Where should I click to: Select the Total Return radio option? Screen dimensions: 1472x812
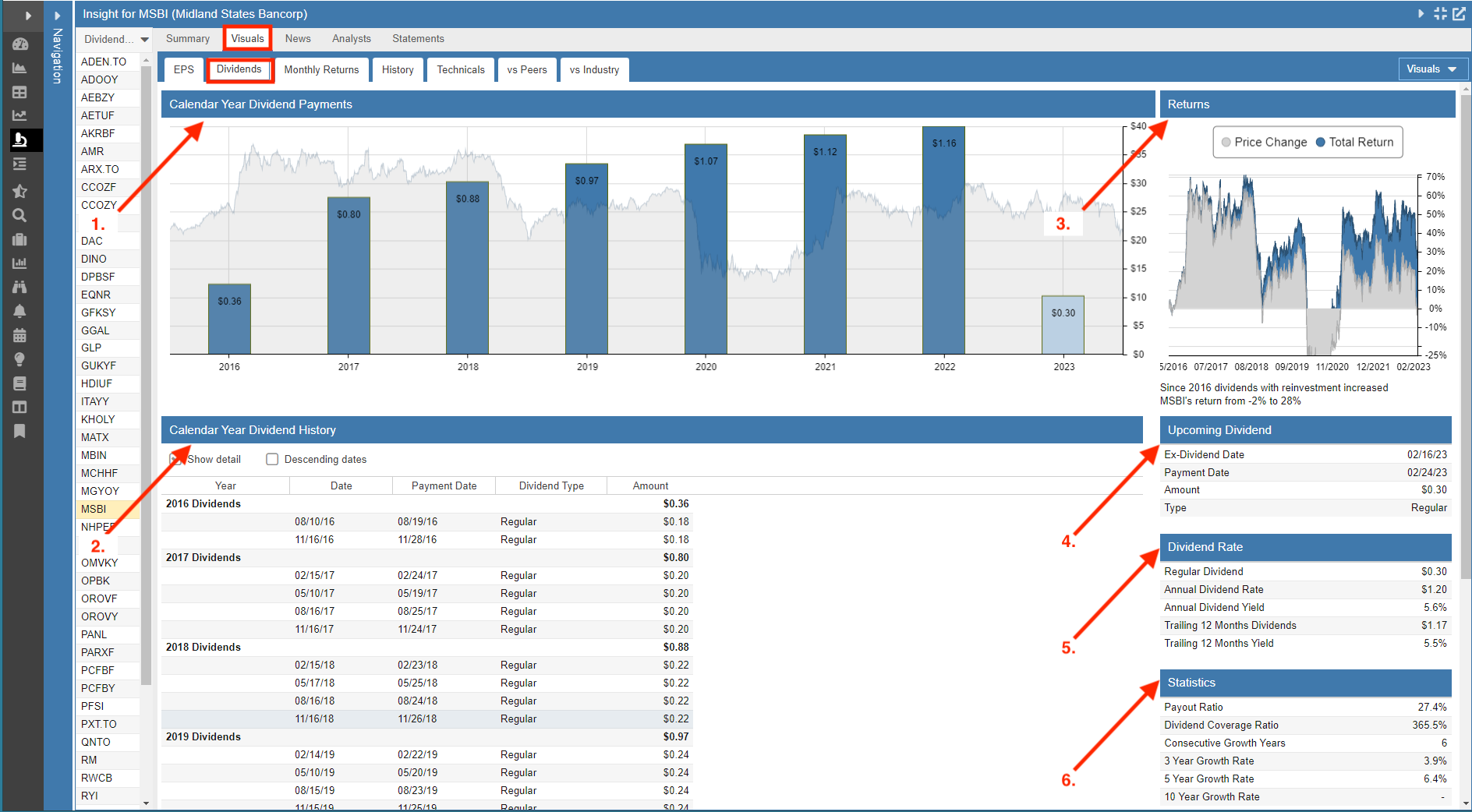1355,142
